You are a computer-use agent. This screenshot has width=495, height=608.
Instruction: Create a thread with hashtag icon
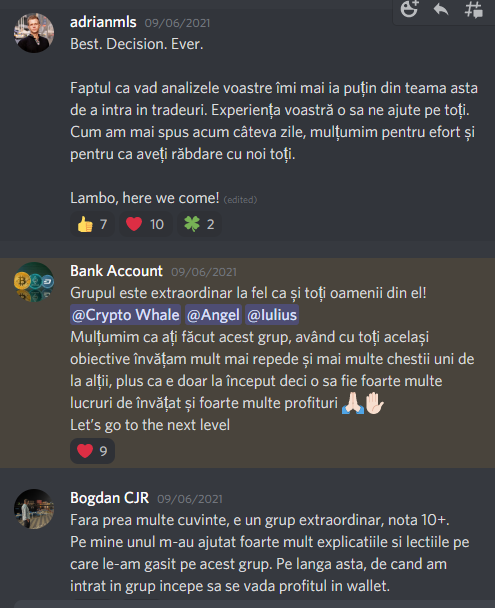(x=474, y=9)
